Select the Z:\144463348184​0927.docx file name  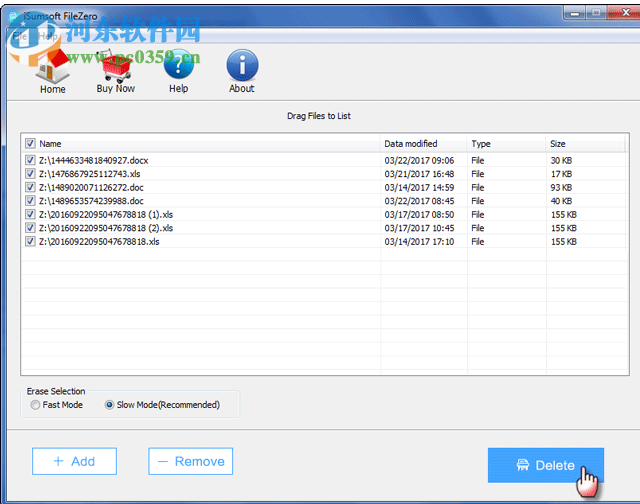(x=93, y=160)
